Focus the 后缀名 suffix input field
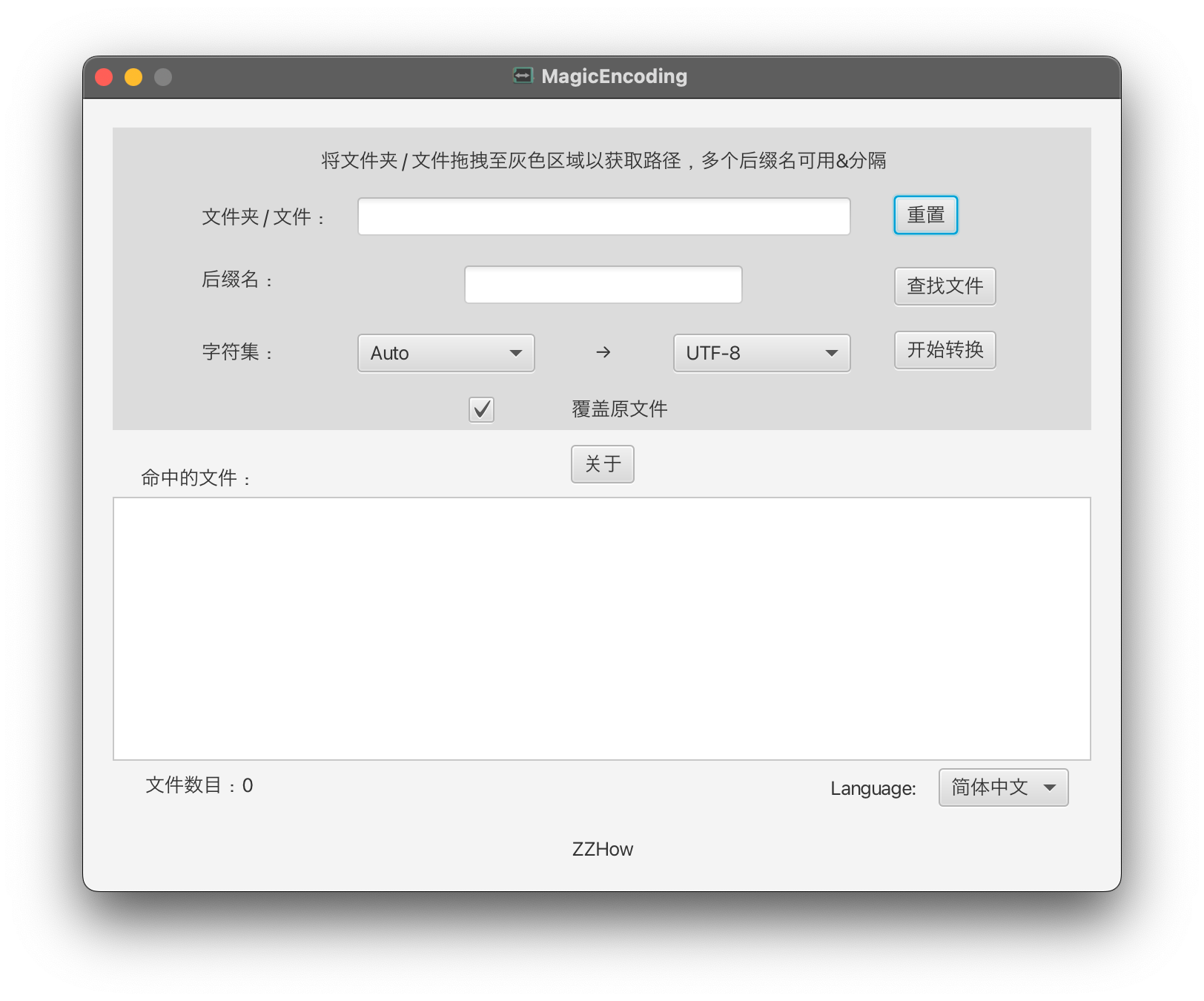This screenshot has width=1204, height=1001. pos(603,285)
